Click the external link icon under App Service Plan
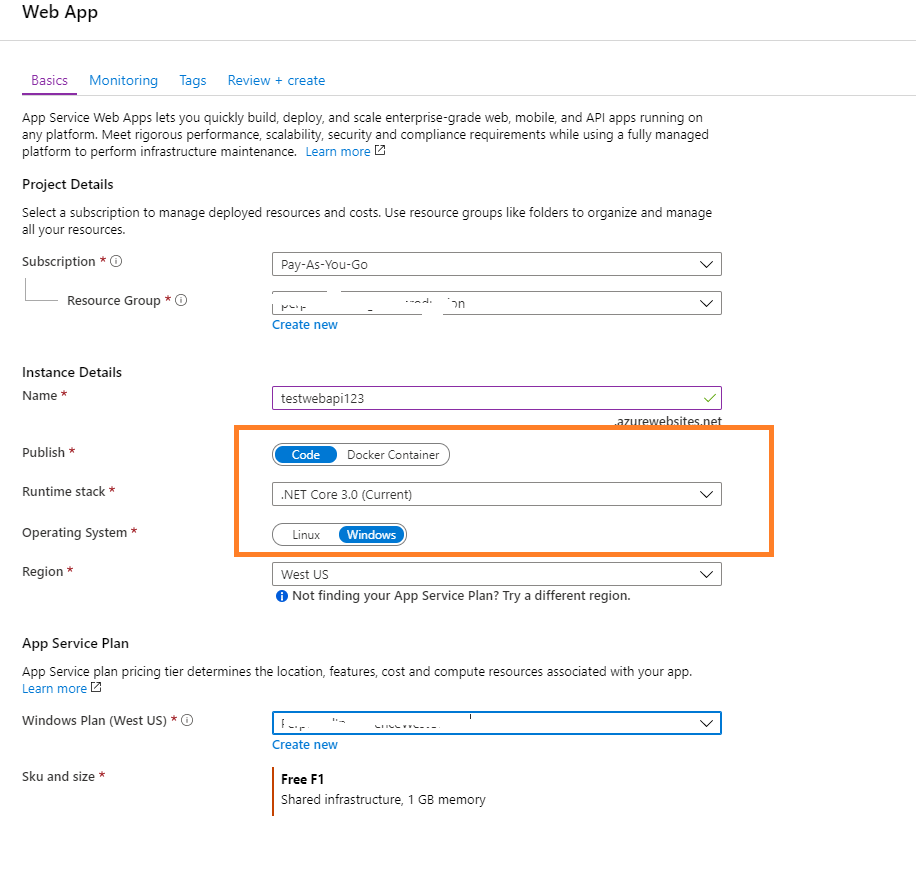The height and width of the screenshot is (891, 916). point(94,688)
